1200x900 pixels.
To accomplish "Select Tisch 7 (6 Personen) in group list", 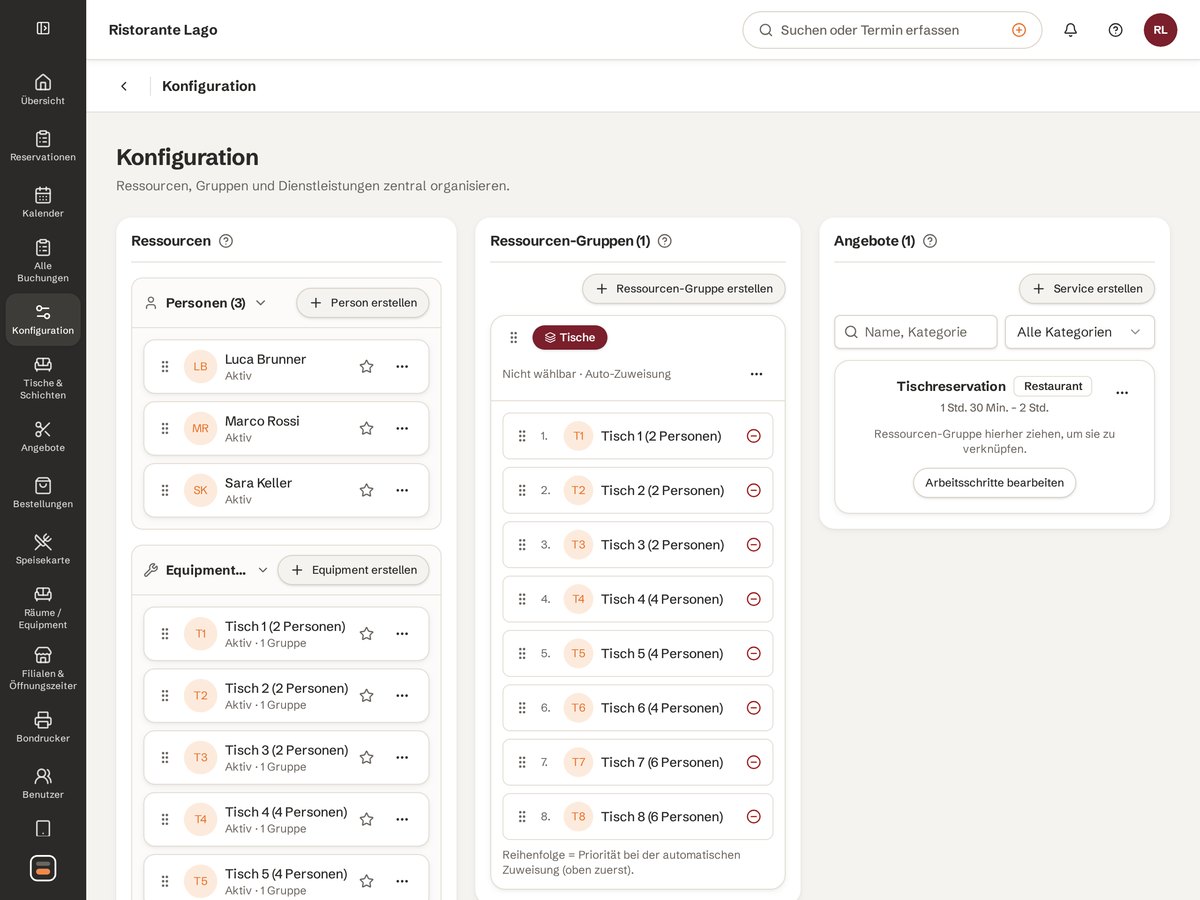I will pyautogui.click(x=638, y=762).
